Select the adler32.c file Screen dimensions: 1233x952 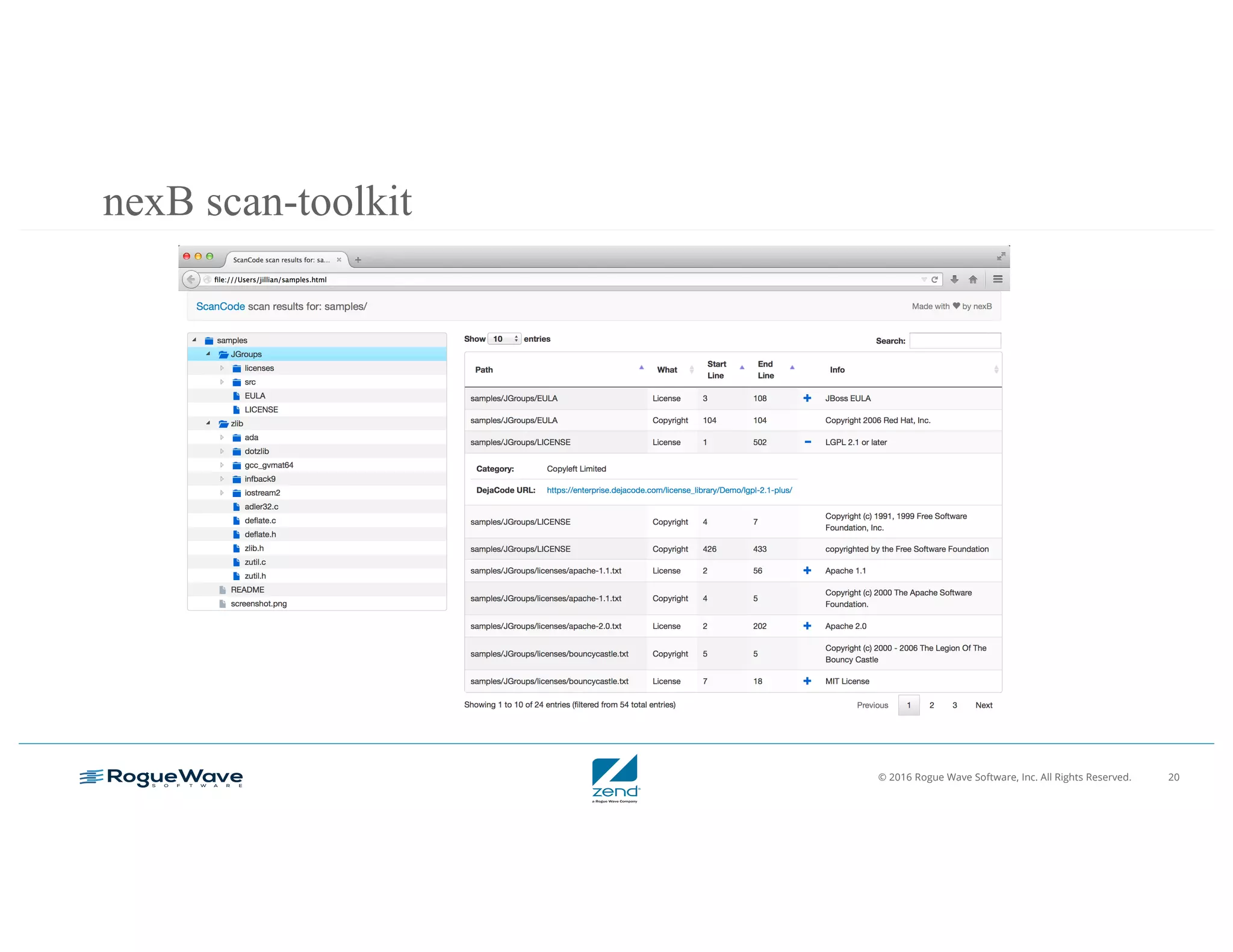[x=261, y=507]
